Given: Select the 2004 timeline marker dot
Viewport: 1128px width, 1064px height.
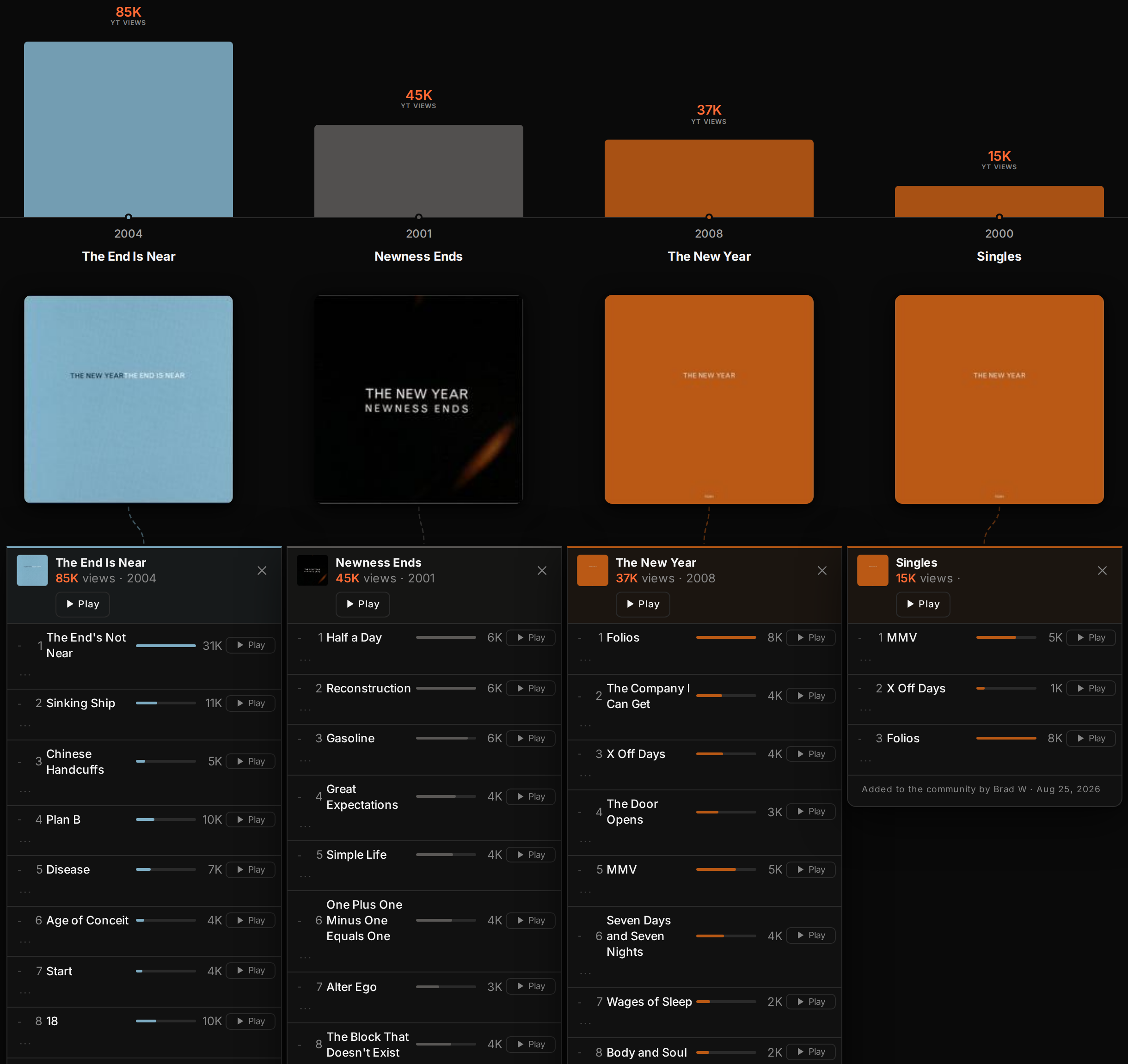Looking at the screenshot, I should coord(128,217).
